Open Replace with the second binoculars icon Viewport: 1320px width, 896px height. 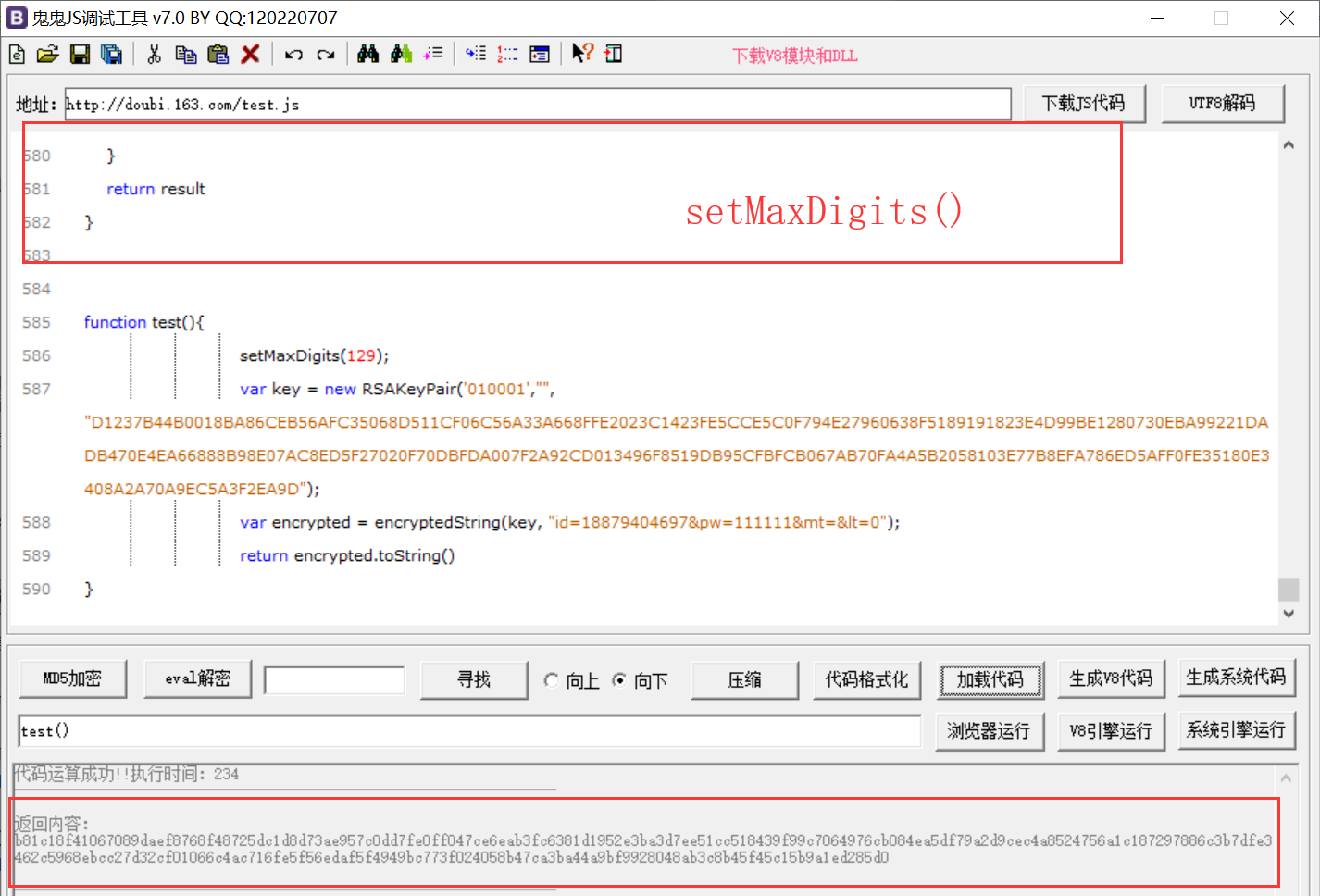click(401, 55)
